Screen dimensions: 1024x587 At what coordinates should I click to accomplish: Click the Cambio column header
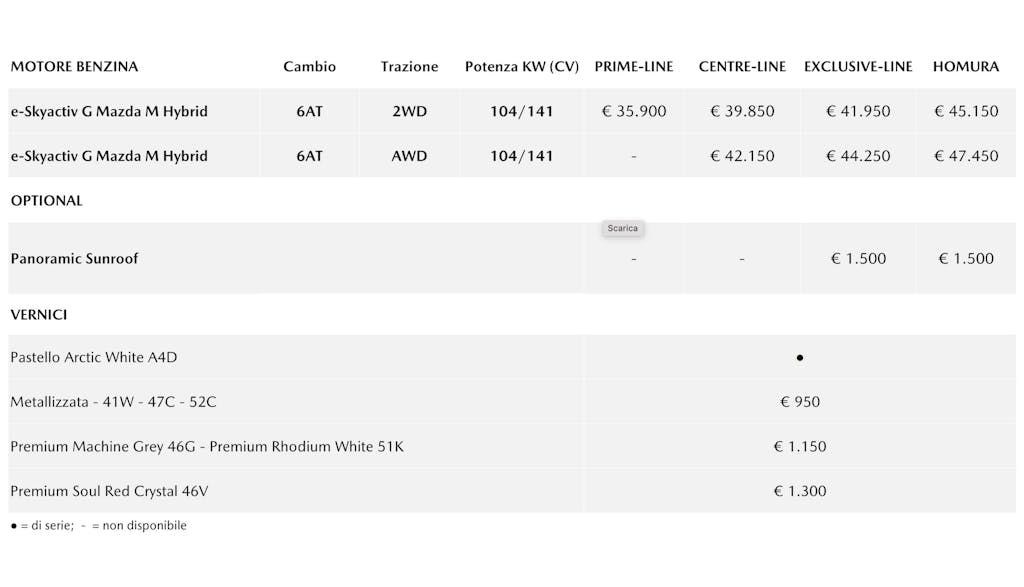click(x=309, y=67)
